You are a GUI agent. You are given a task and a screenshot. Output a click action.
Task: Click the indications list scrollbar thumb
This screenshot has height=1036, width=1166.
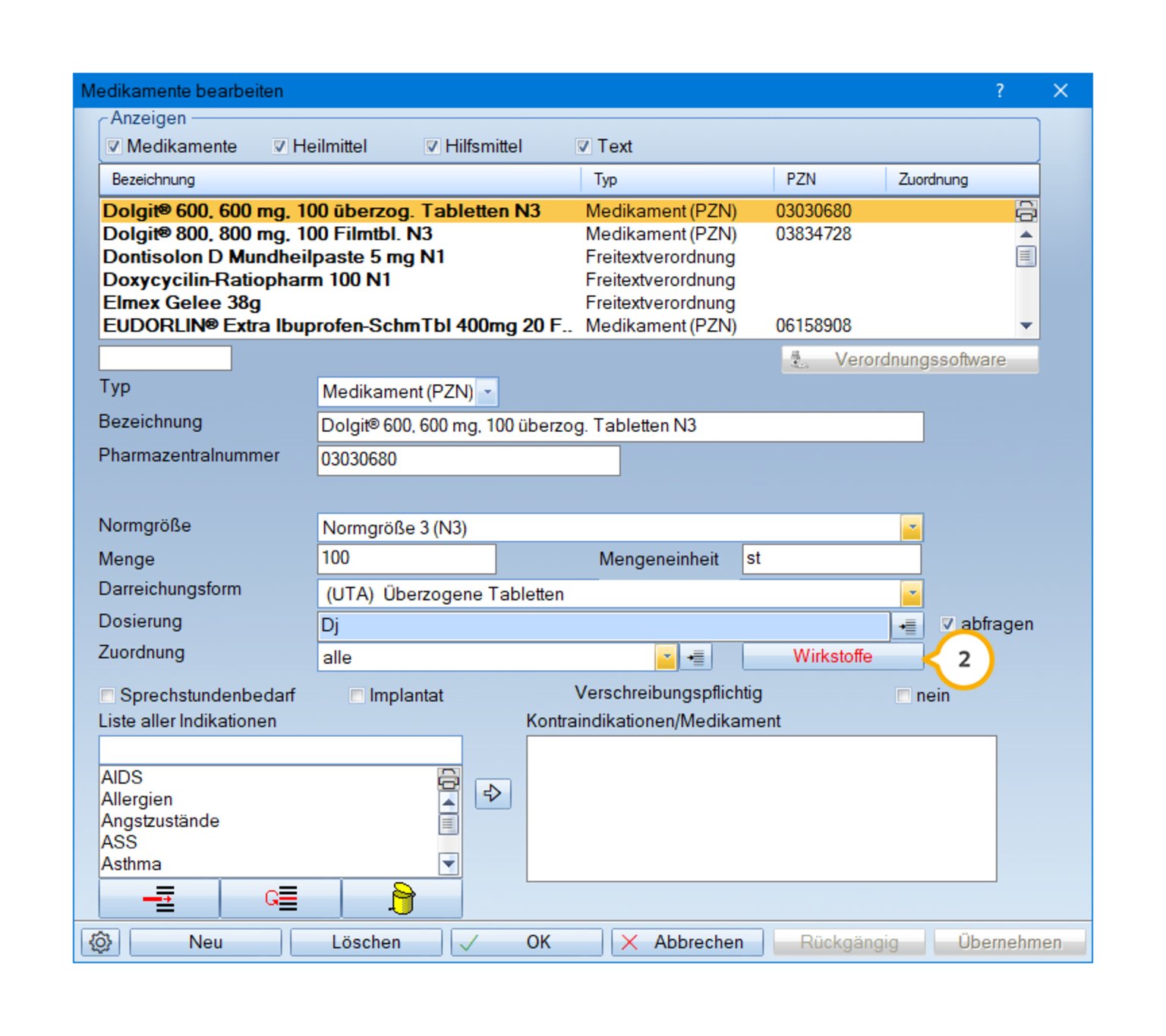(x=449, y=823)
